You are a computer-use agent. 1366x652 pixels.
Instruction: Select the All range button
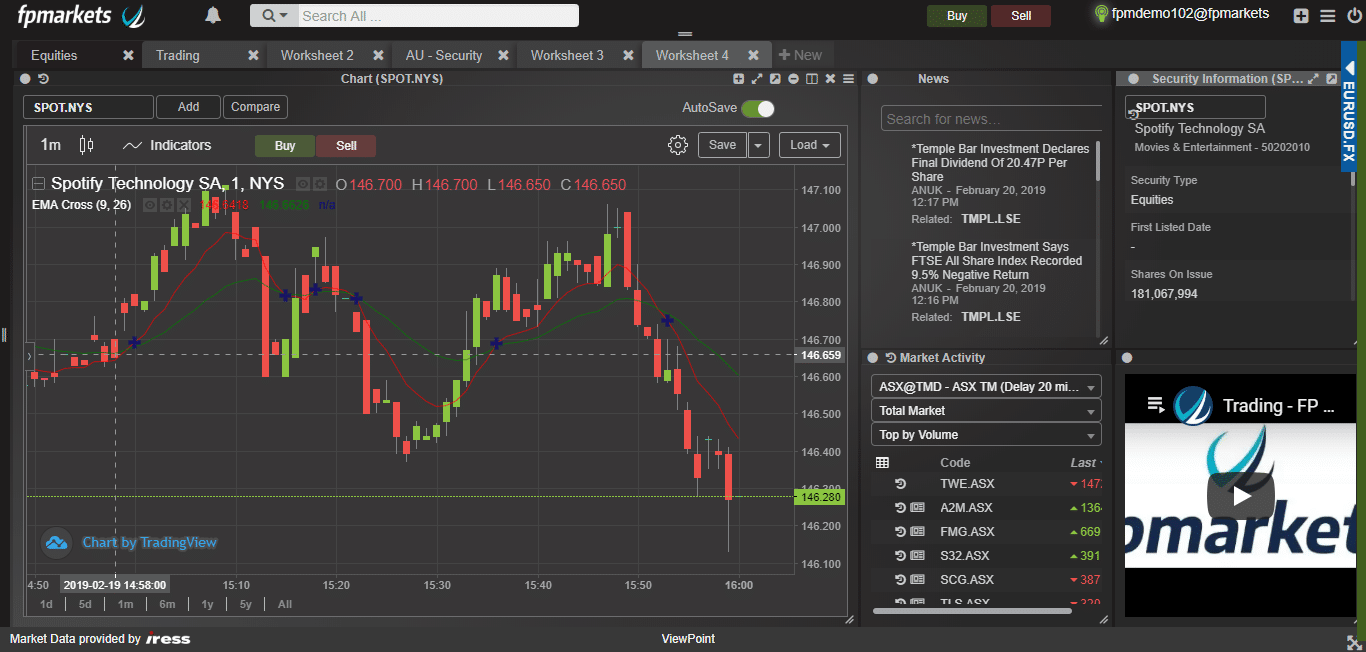pos(285,604)
